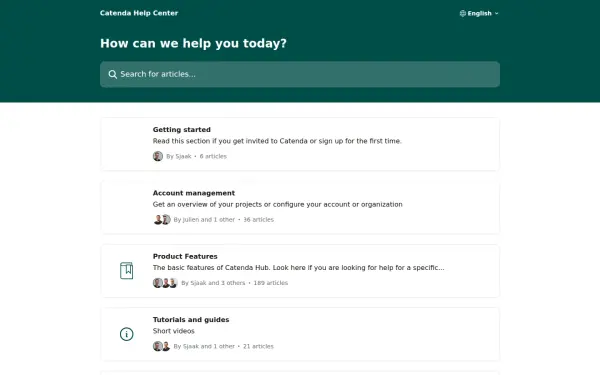Open the Product Features bookmark icon
This screenshot has height=375, width=600.
click(x=127, y=271)
